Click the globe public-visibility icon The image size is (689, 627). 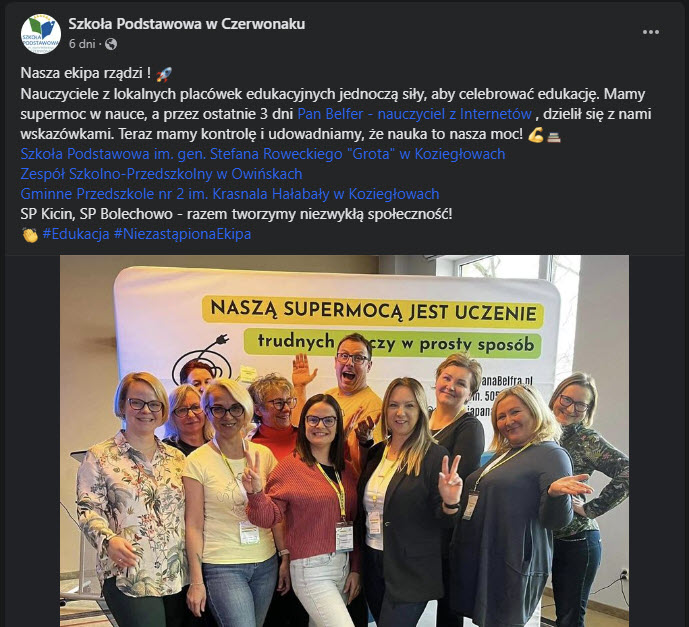coord(111,44)
